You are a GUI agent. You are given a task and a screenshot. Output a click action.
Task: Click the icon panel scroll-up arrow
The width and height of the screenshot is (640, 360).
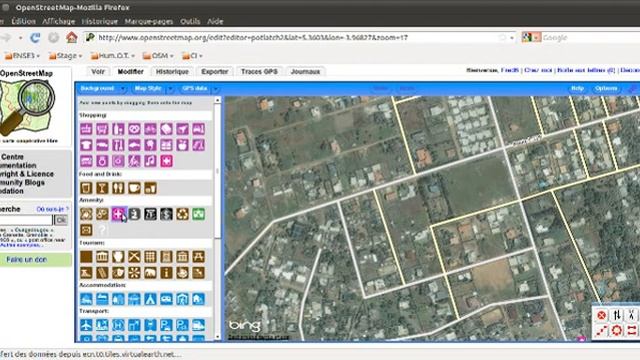click(218, 100)
